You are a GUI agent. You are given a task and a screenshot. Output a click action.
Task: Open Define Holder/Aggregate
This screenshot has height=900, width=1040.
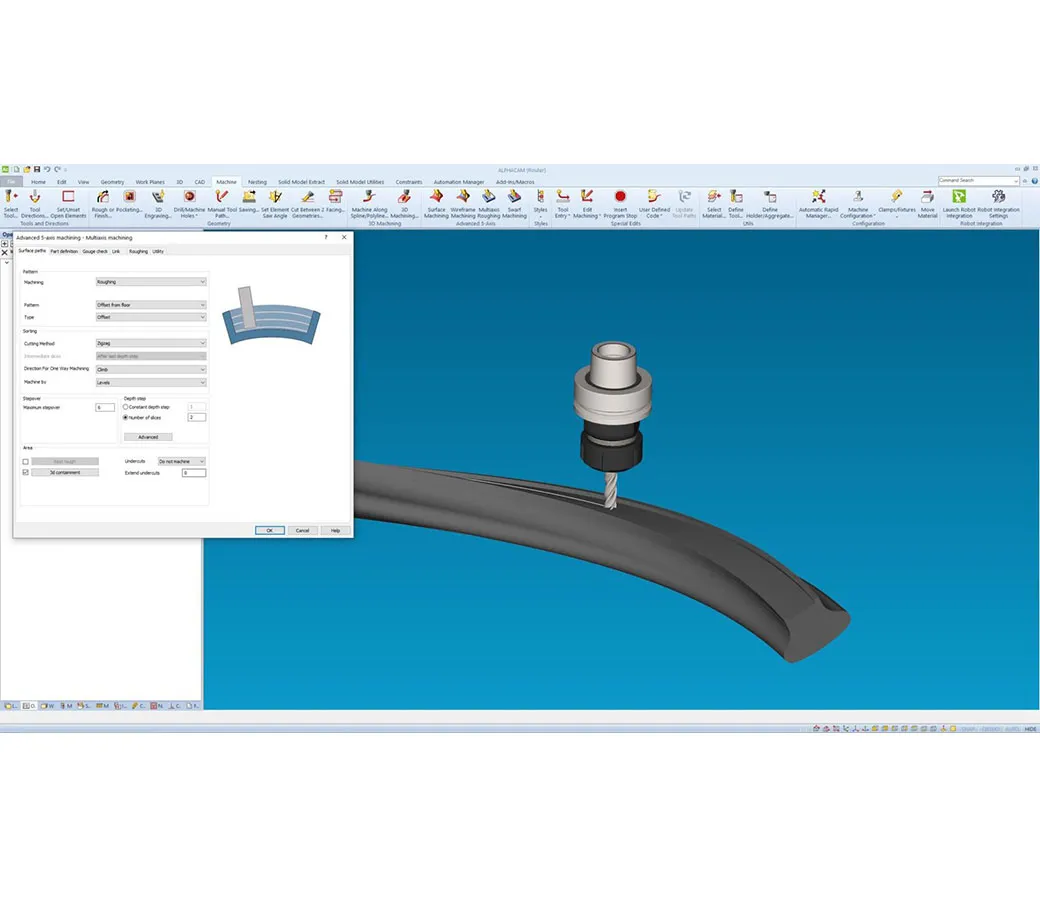[x=770, y=203]
